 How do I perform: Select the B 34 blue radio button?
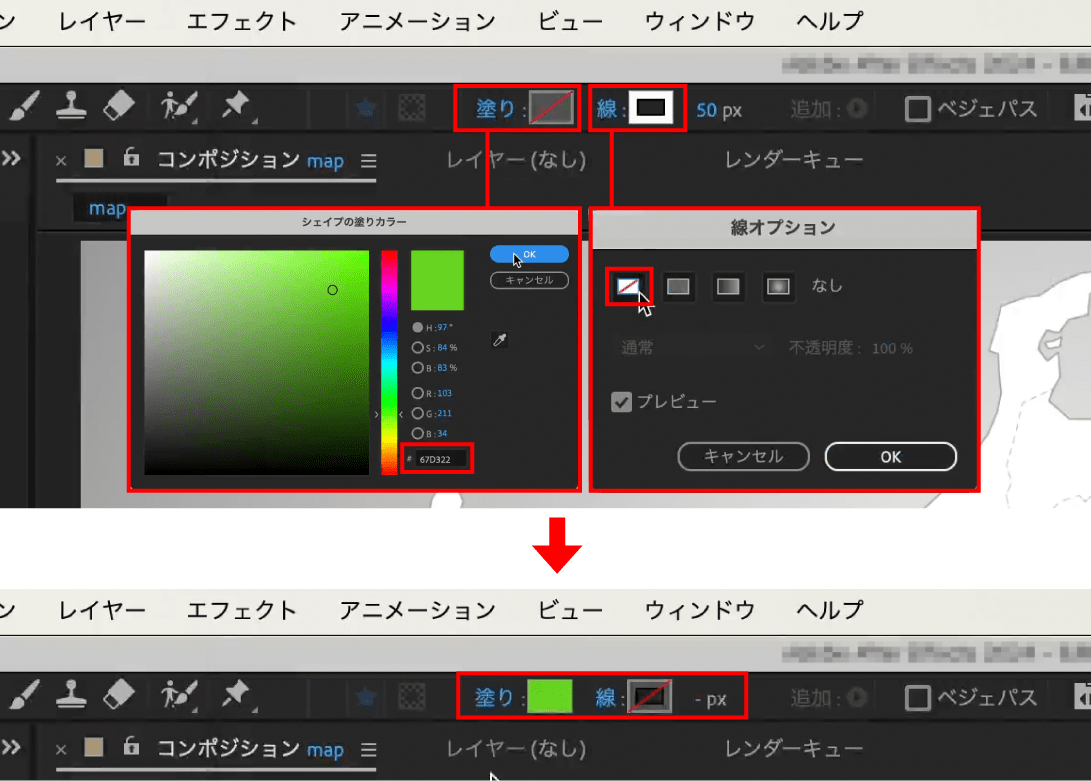pyautogui.click(x=417, y=434)
